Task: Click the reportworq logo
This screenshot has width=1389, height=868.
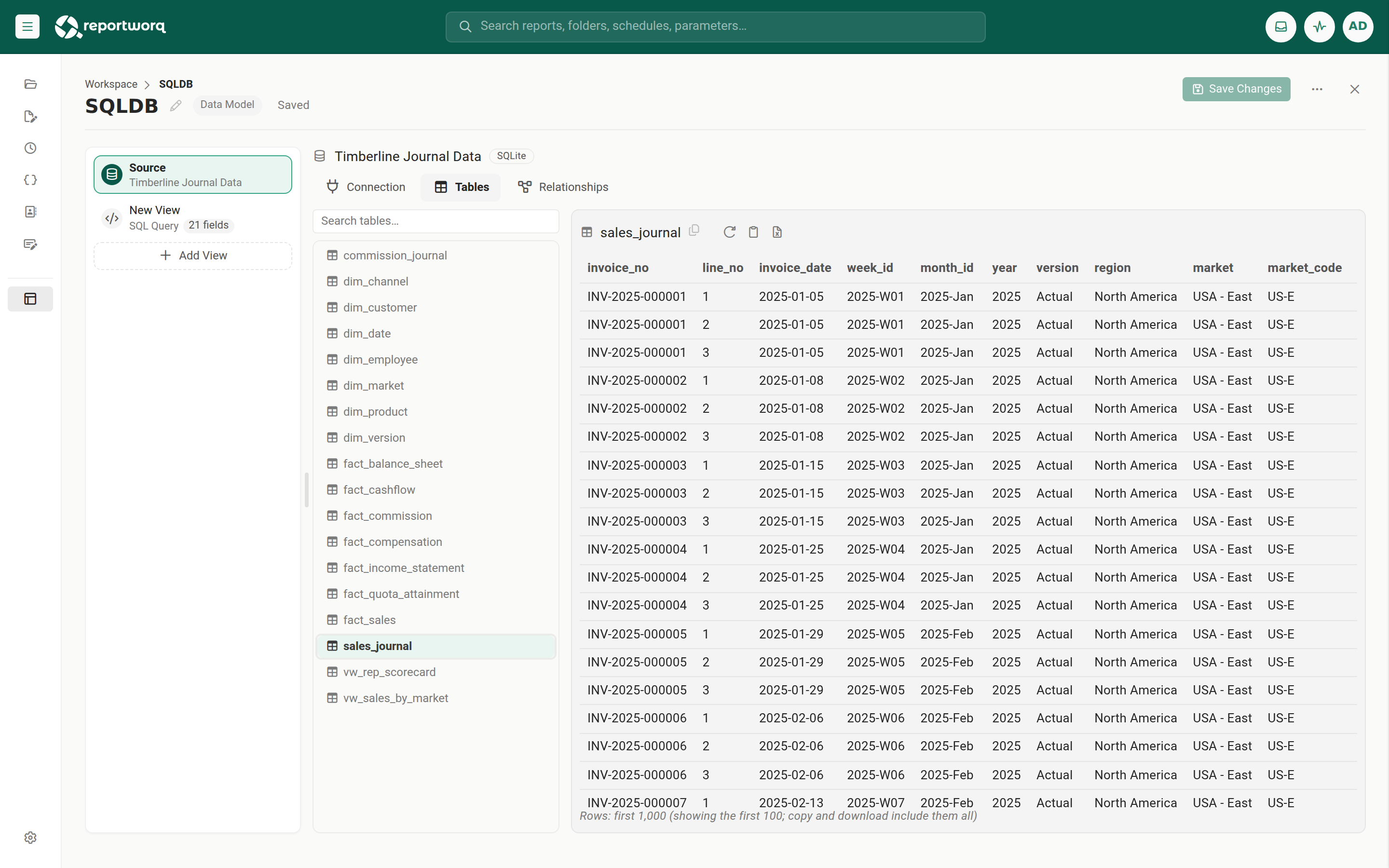Action: click(x=110, y=27)
